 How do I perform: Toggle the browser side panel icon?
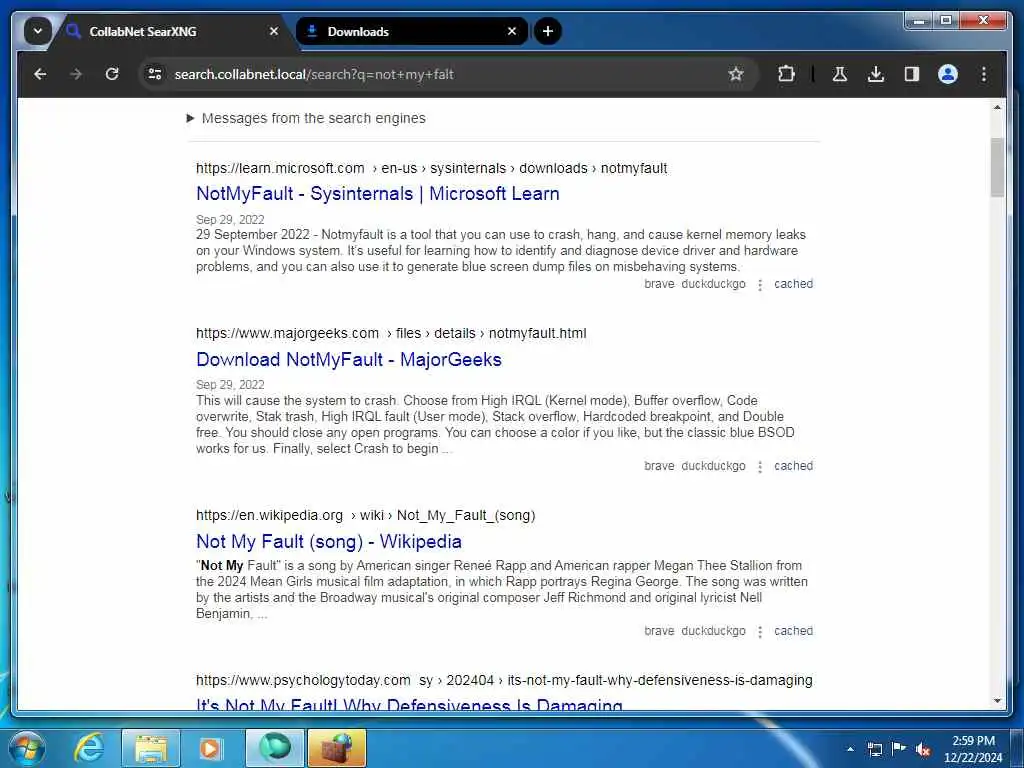click(912, 74)
